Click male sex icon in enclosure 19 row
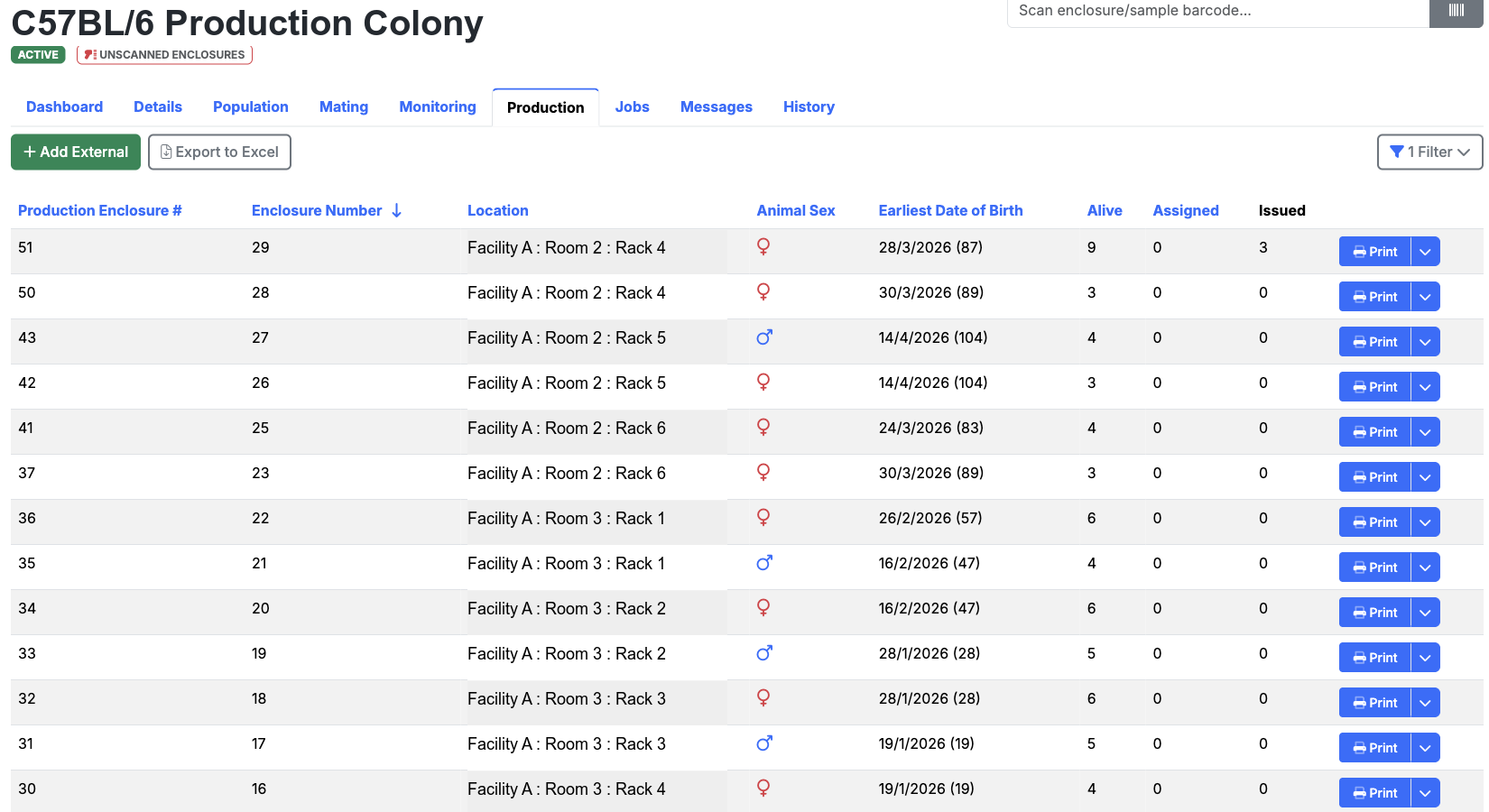This screenshot has height=812, width=1489. click(764, 653)
